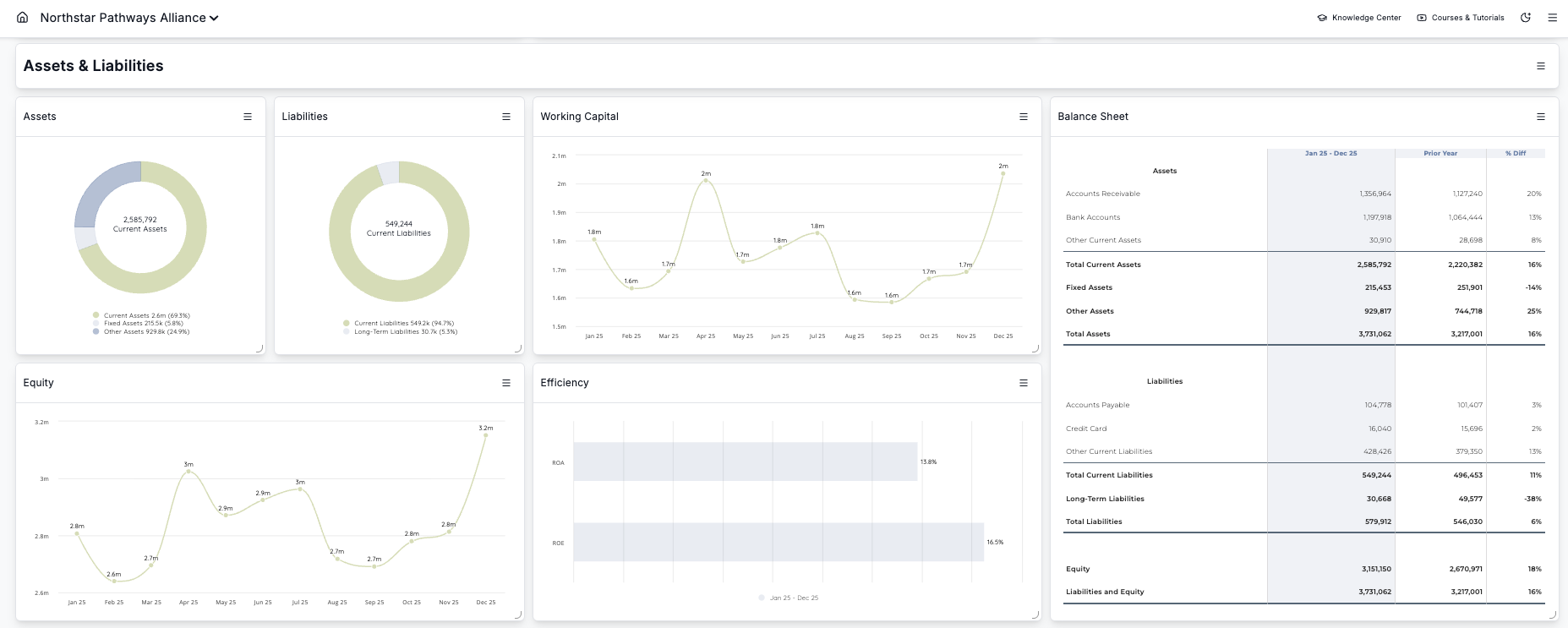The image size is (1568, 628).
Task: Click the ROE bar in Efficiency chart
Action: click(779, 542)
